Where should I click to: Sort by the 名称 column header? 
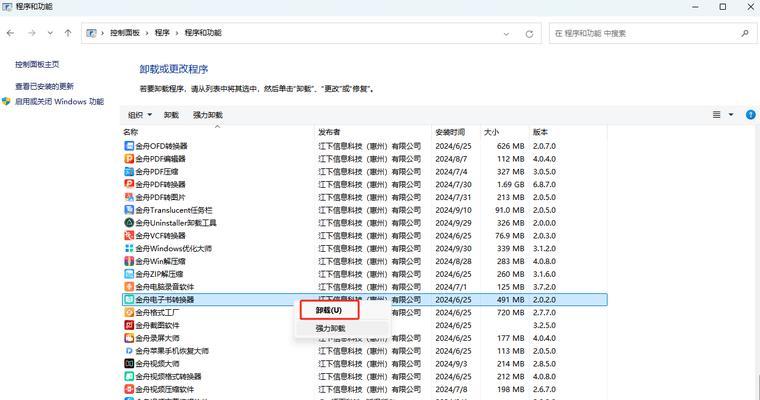[130, 132]
